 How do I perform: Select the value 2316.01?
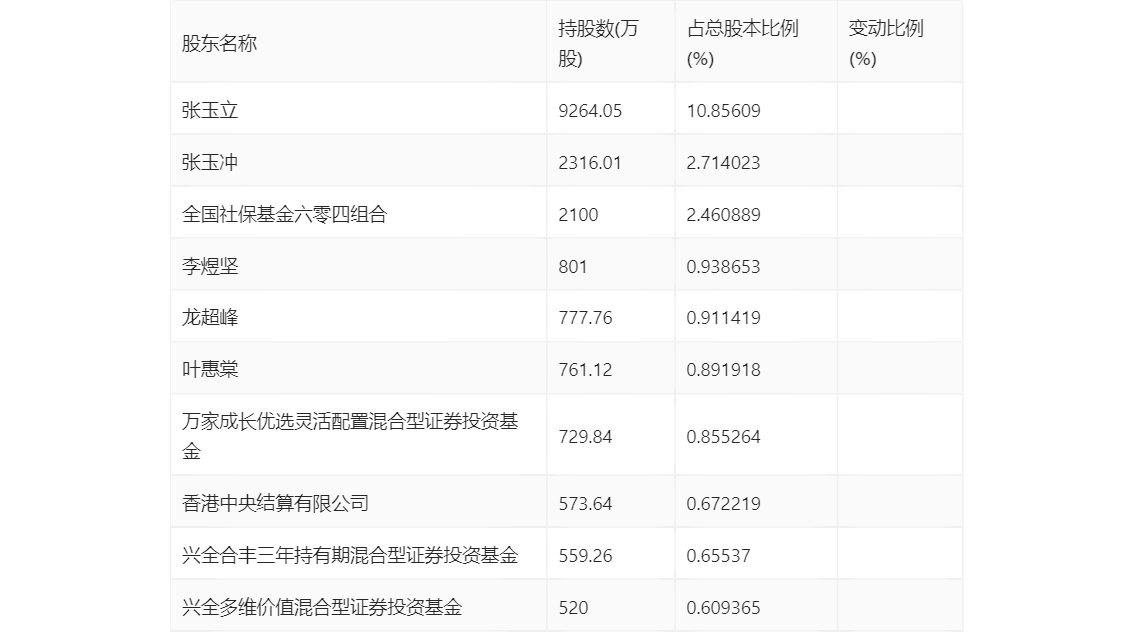589,163
